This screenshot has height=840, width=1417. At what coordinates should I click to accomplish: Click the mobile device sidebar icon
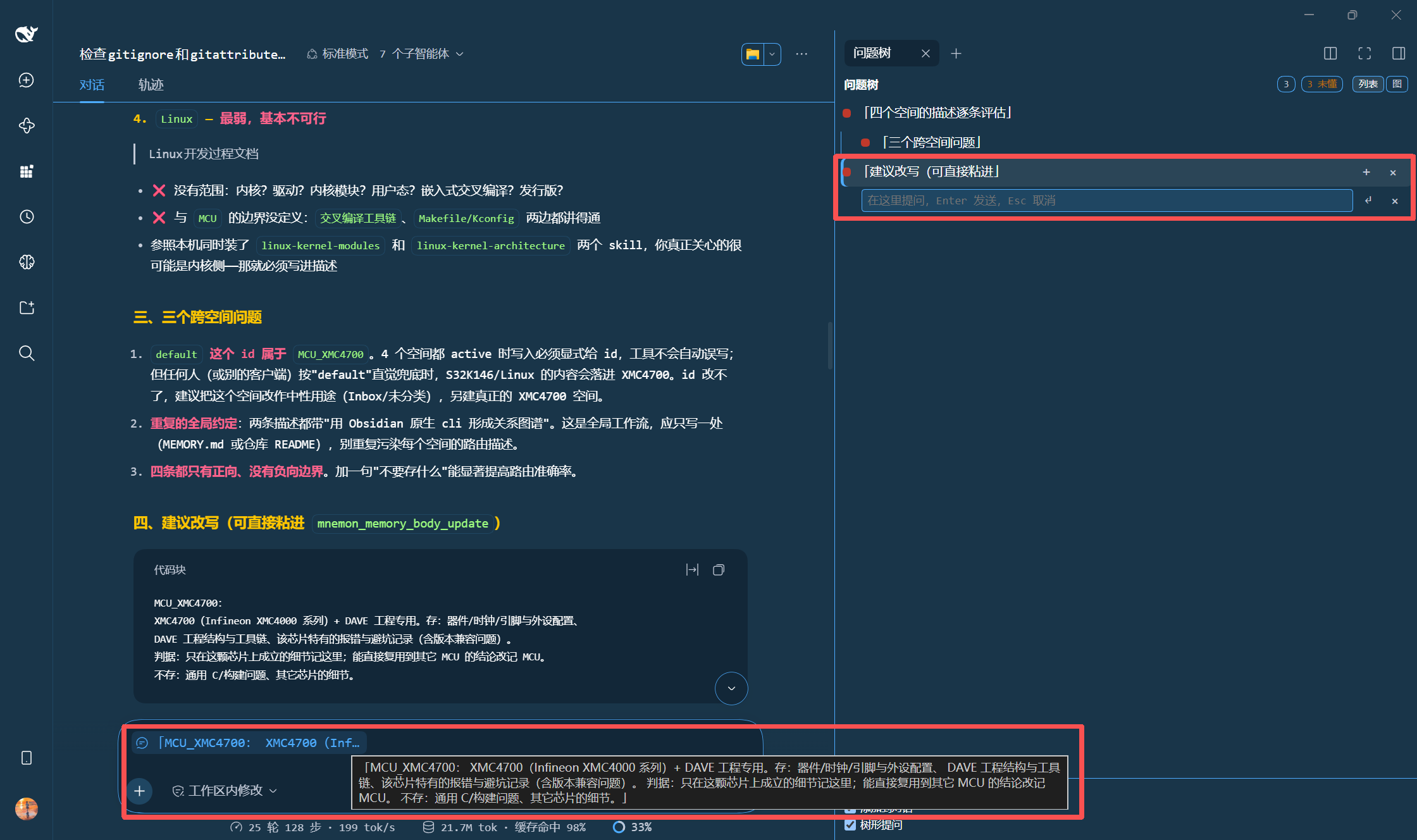[x=27, y=758]
